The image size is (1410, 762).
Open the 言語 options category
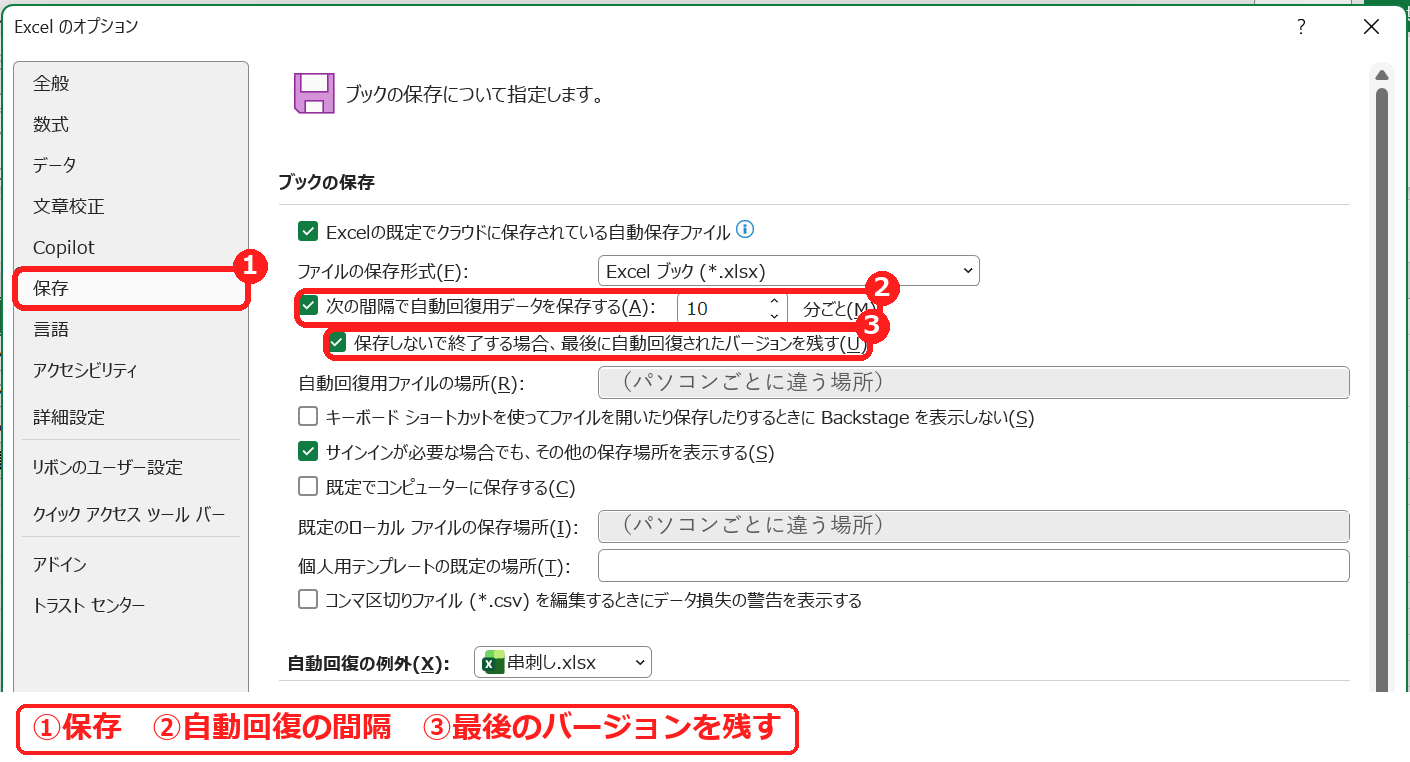[131, 330]
